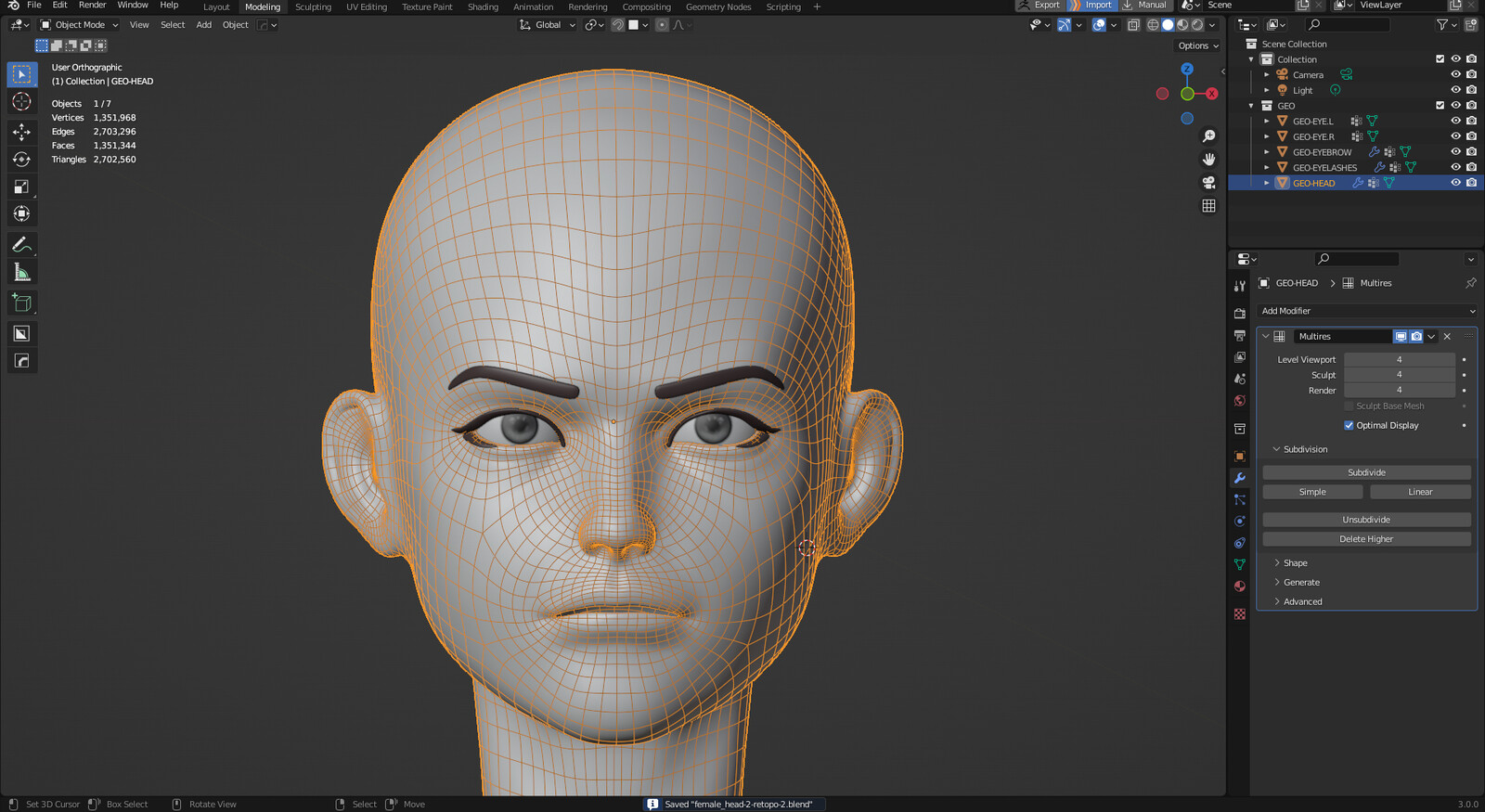Activate the Measure tool
1485x812 pixels.
(21, 272)
